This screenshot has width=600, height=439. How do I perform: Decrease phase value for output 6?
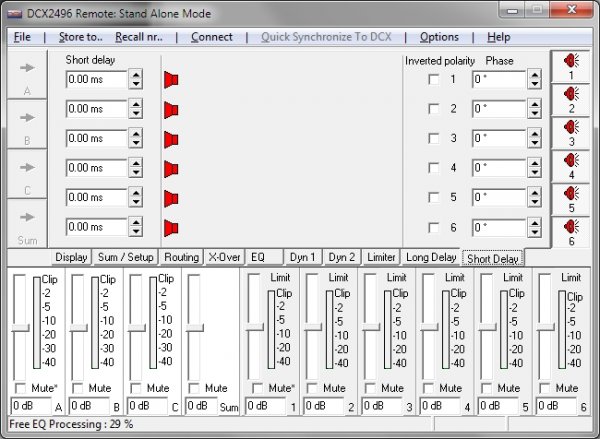(x=535, y=232)
